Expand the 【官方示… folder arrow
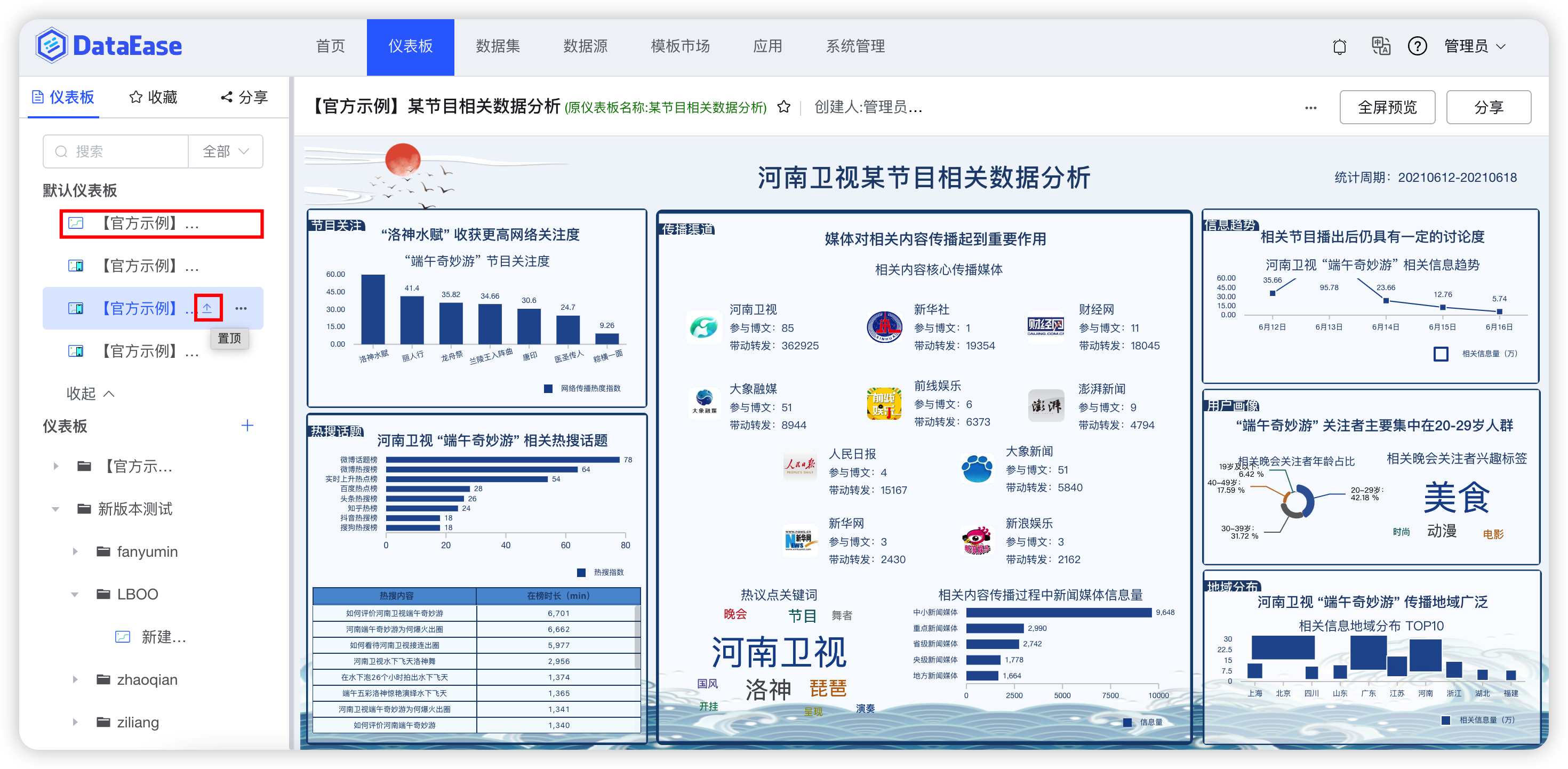The image size is (1568, 769). pos(56,467)
